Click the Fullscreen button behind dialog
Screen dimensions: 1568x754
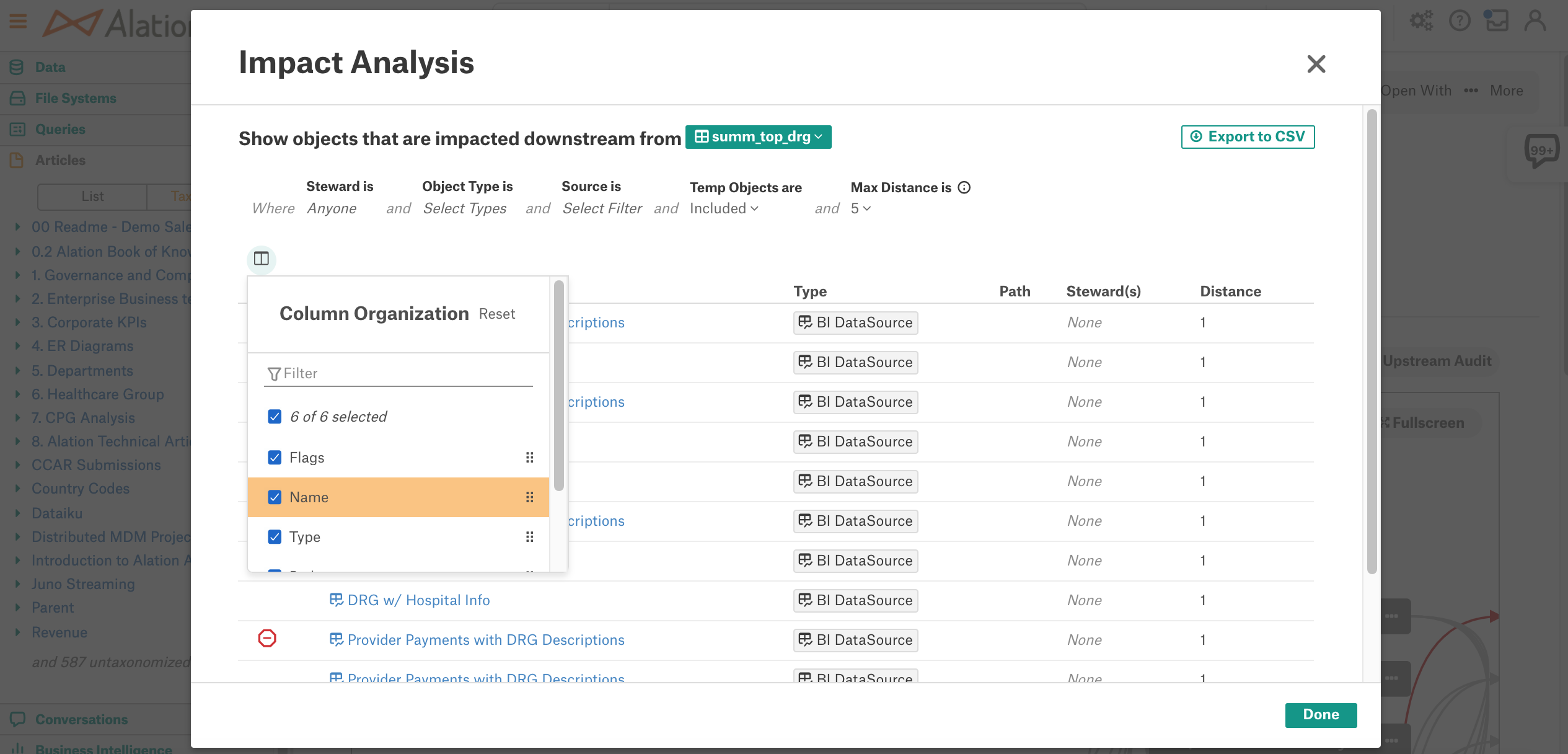(1428, 423)
